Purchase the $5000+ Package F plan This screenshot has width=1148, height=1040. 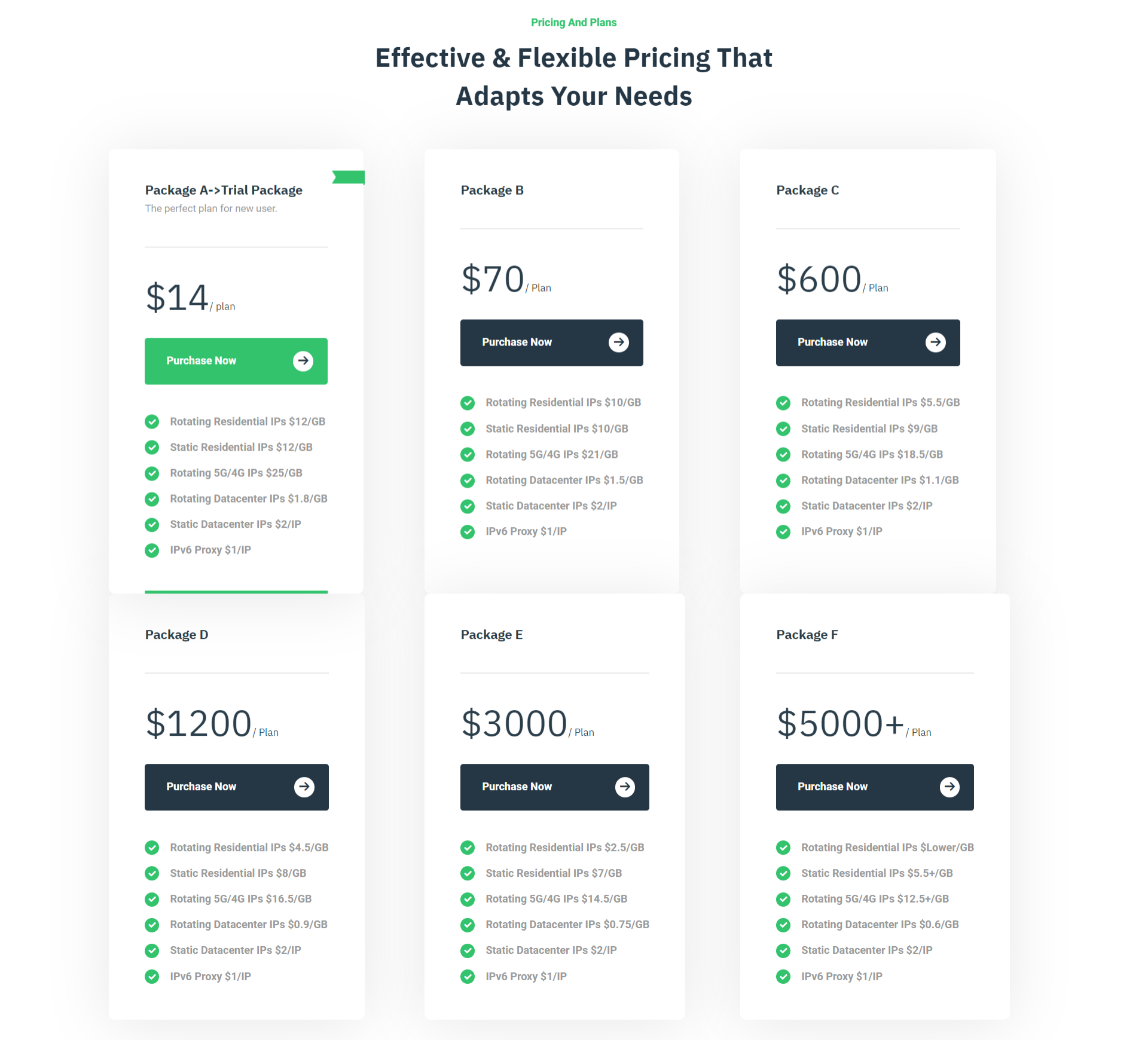click(875, 787)
